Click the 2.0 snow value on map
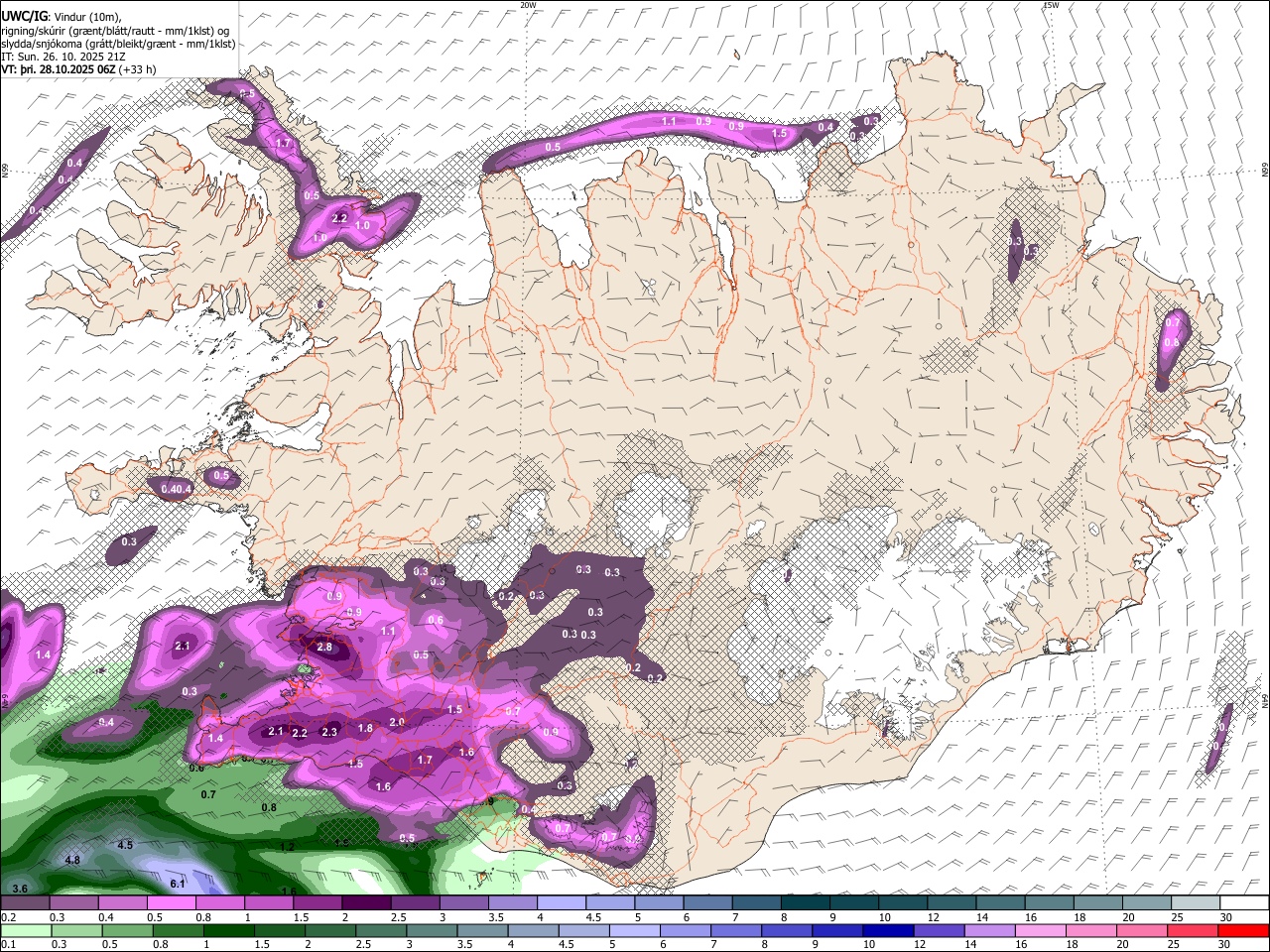The image size is (1270, 952). pyautogui.click(x=397, y=722)
